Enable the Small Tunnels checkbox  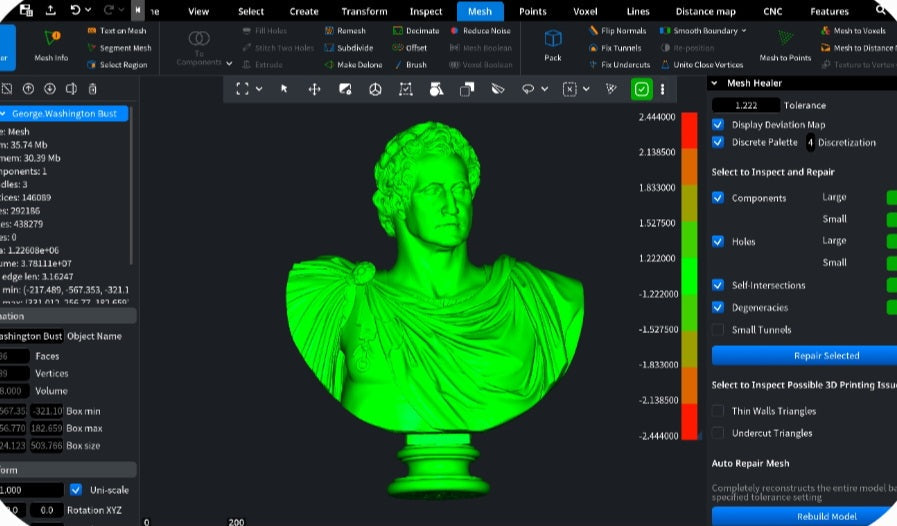click(x=718, y=329)
